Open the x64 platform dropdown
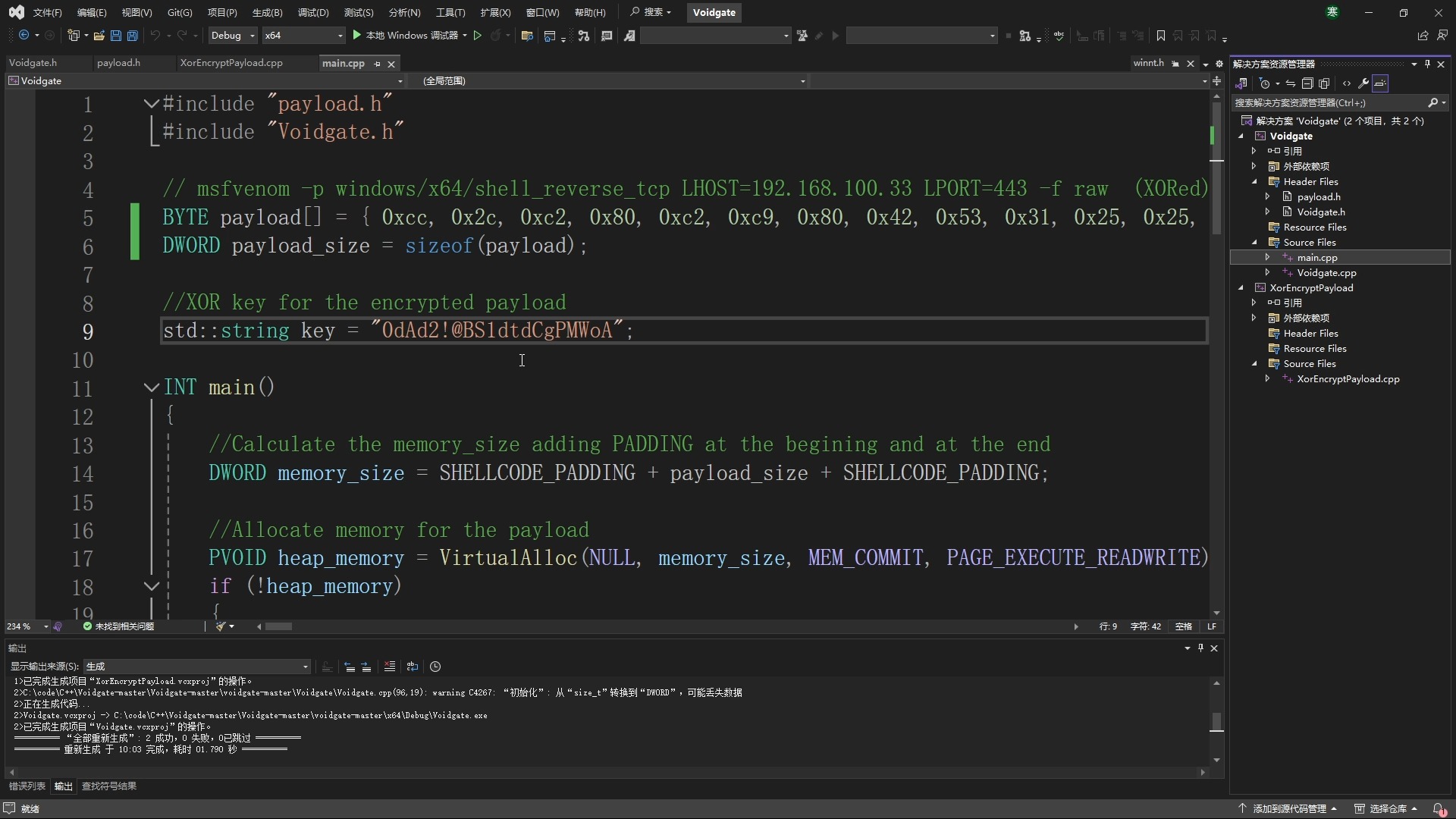 coord(303,36)
